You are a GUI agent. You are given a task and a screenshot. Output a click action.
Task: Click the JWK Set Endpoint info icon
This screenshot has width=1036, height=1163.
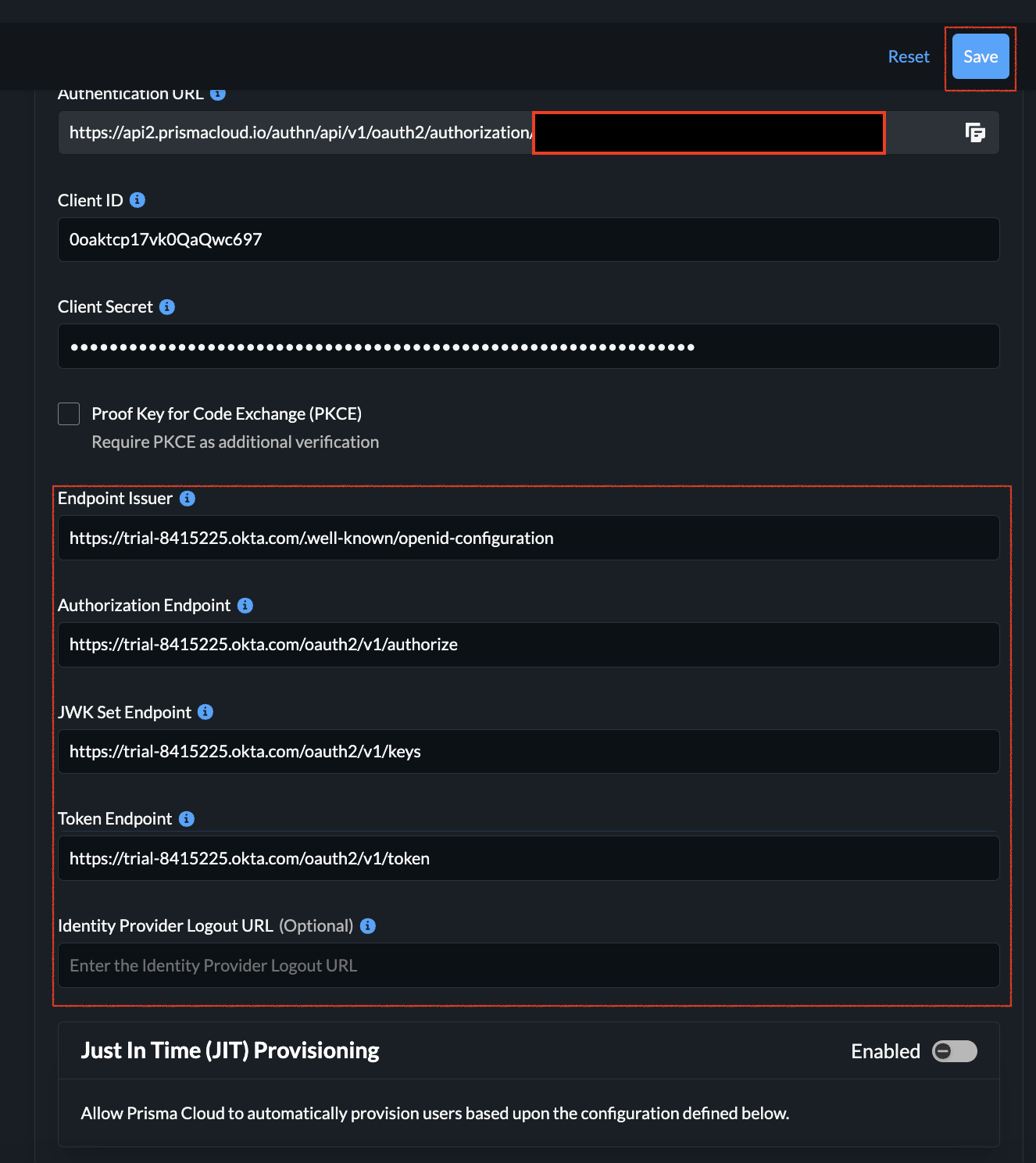pos(205,712)
